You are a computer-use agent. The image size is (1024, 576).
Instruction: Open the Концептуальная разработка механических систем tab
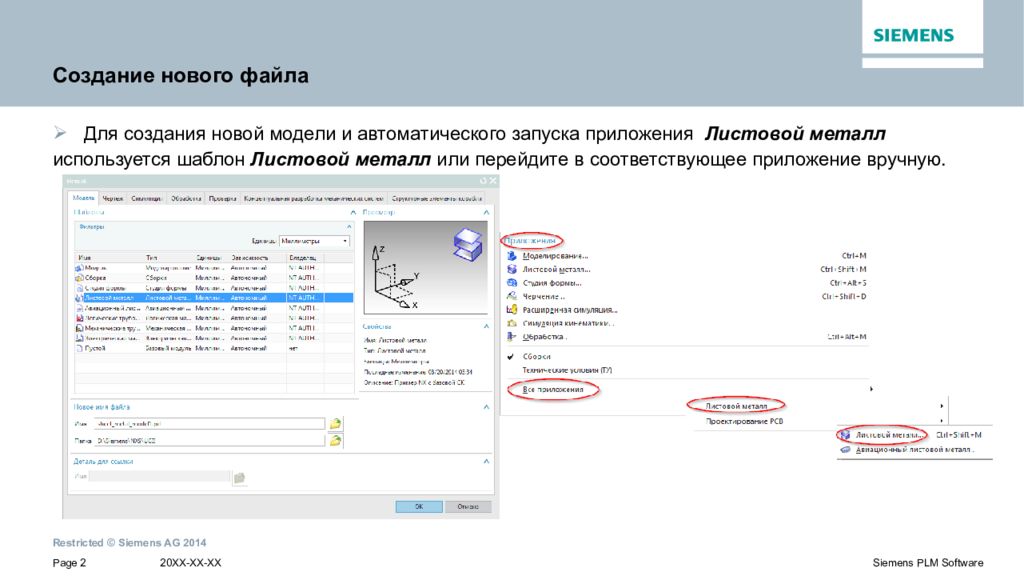[314, 199]
